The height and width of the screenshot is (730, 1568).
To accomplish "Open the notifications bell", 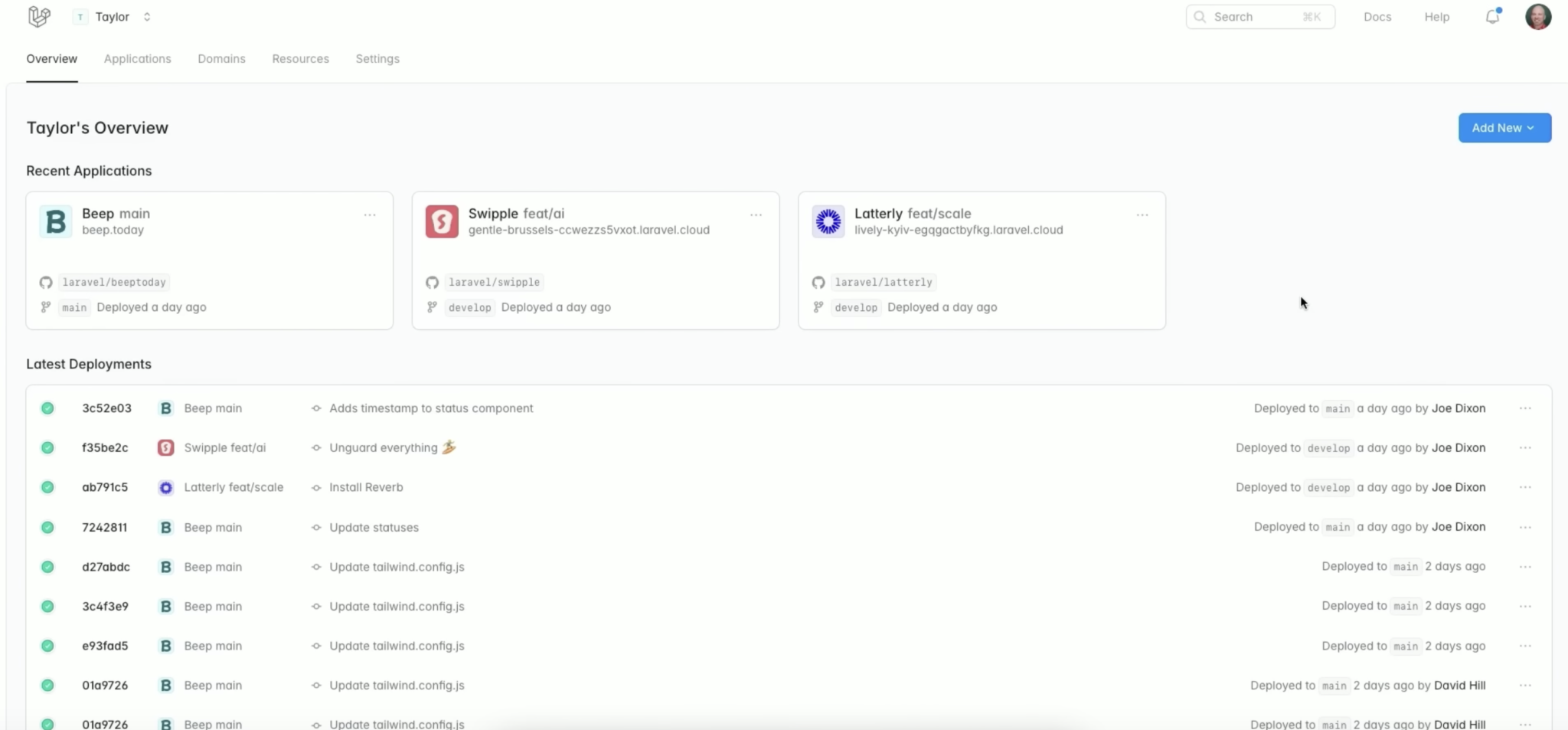I will pyautogui.click(x=1492, y=16).
